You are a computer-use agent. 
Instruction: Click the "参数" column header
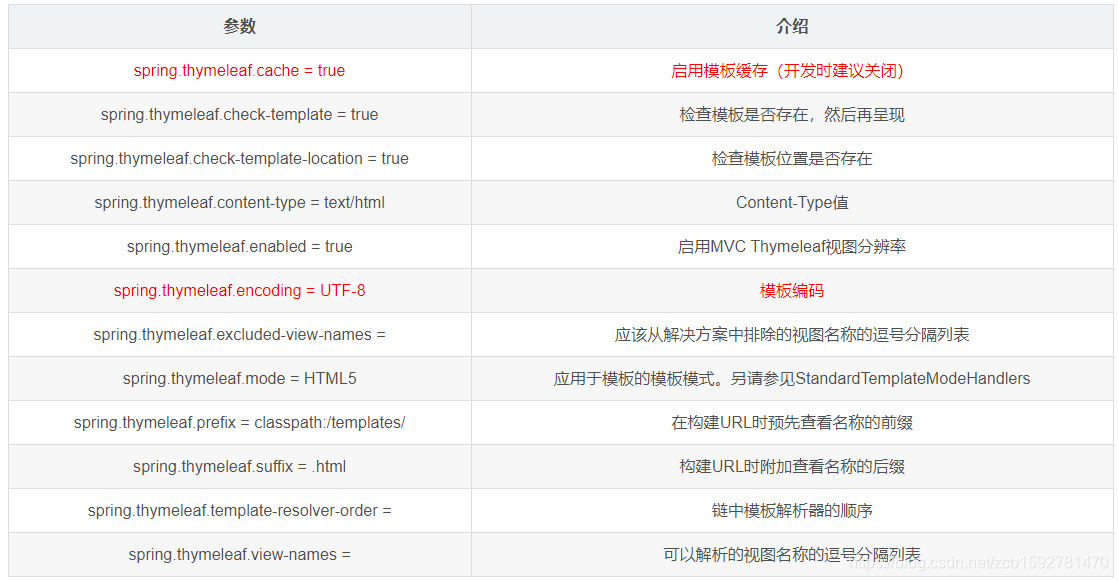(239, 26)
